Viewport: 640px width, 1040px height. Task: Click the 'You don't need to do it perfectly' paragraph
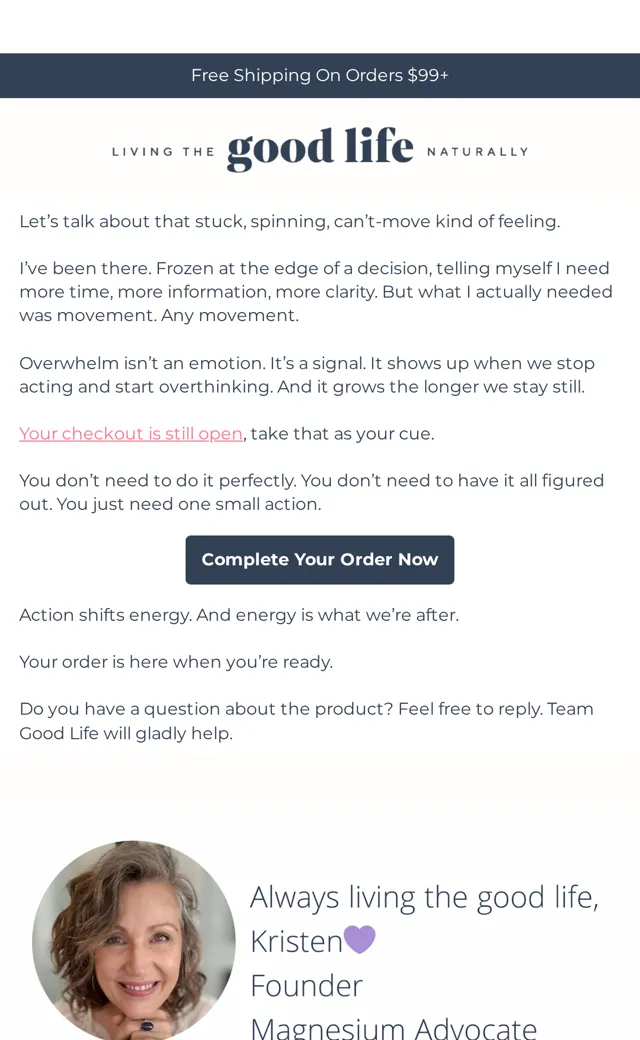click(312, 492)
